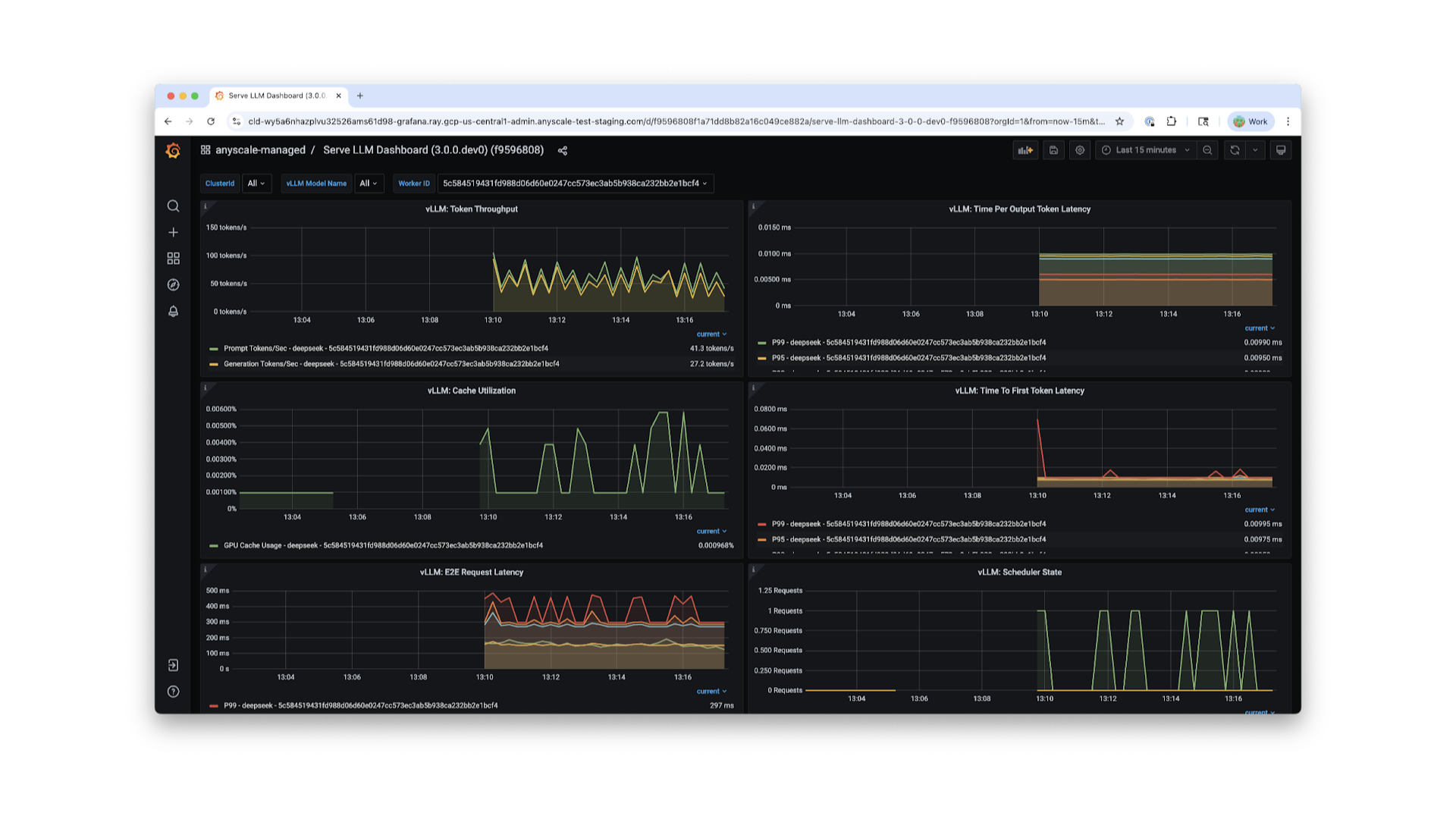Open Chrome three-dot menu

pos(1288,121)
